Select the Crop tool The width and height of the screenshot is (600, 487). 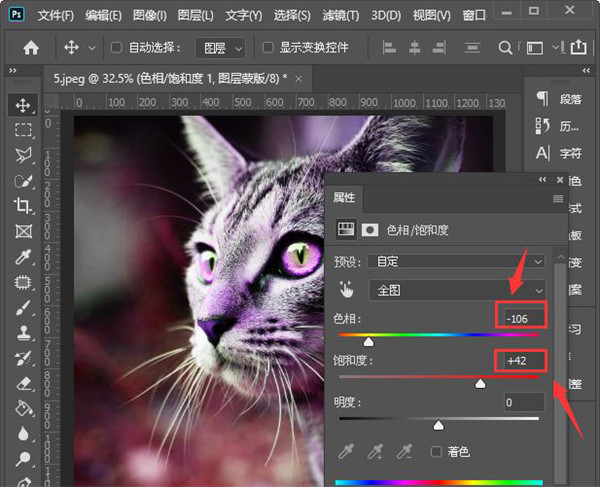tap(23, 206)
